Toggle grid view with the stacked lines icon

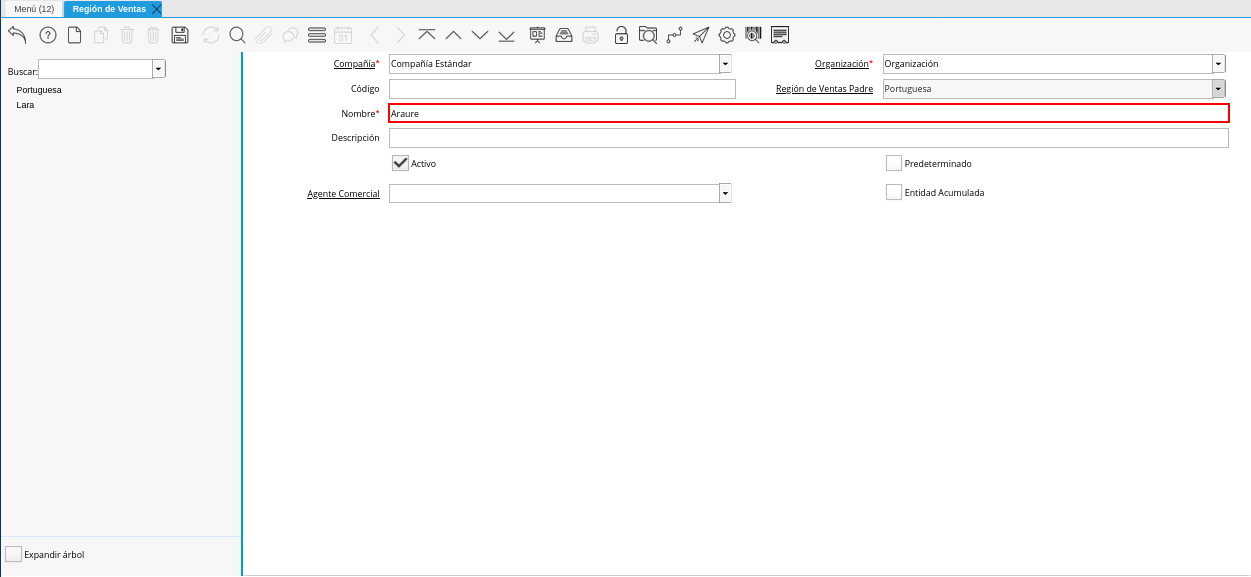coord(317,35)
